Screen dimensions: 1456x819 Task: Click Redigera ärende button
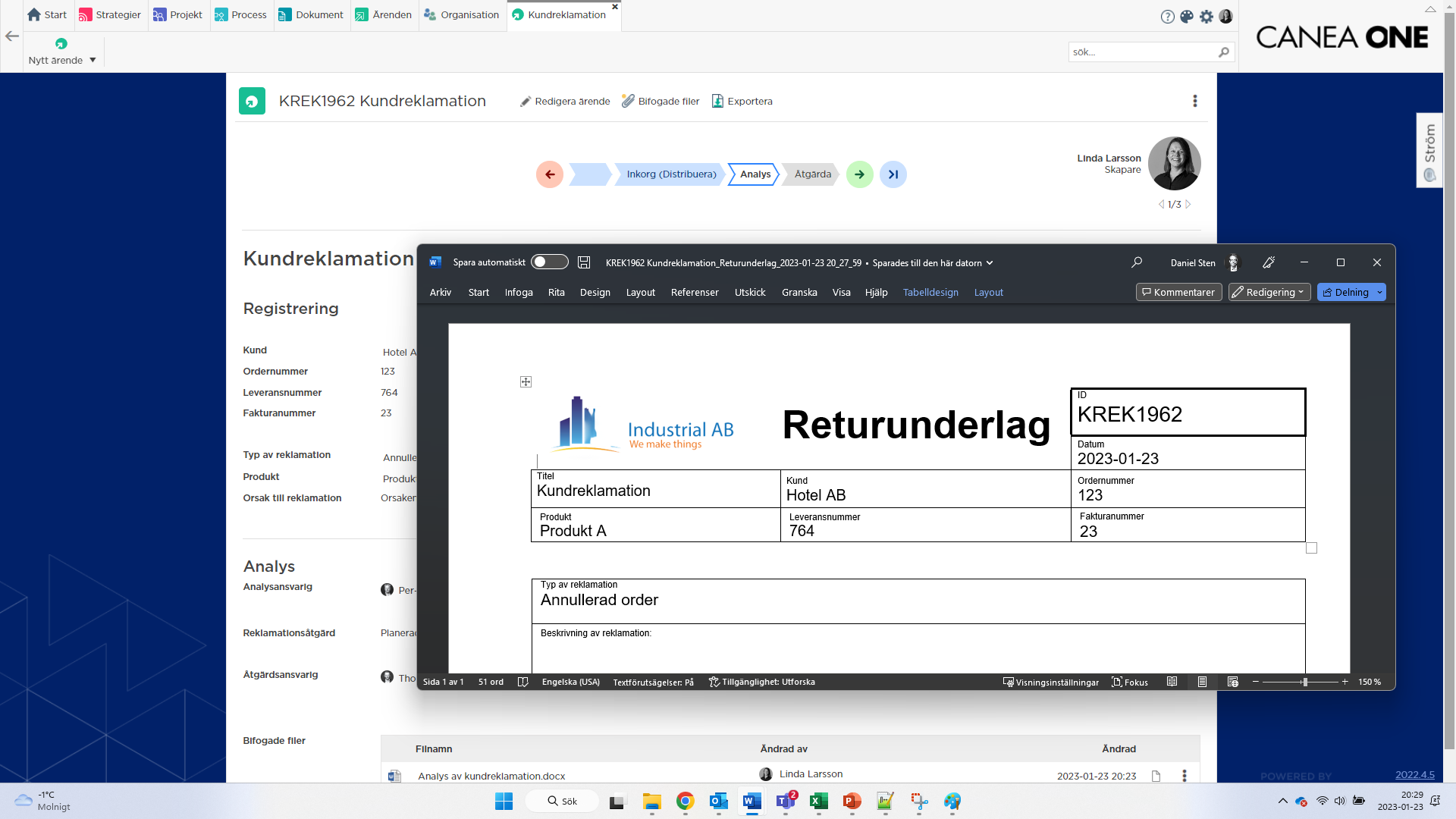565,102
